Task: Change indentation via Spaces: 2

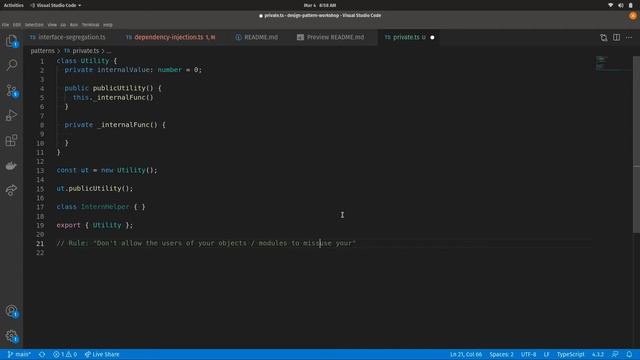Action: click(x=502, y=354)
